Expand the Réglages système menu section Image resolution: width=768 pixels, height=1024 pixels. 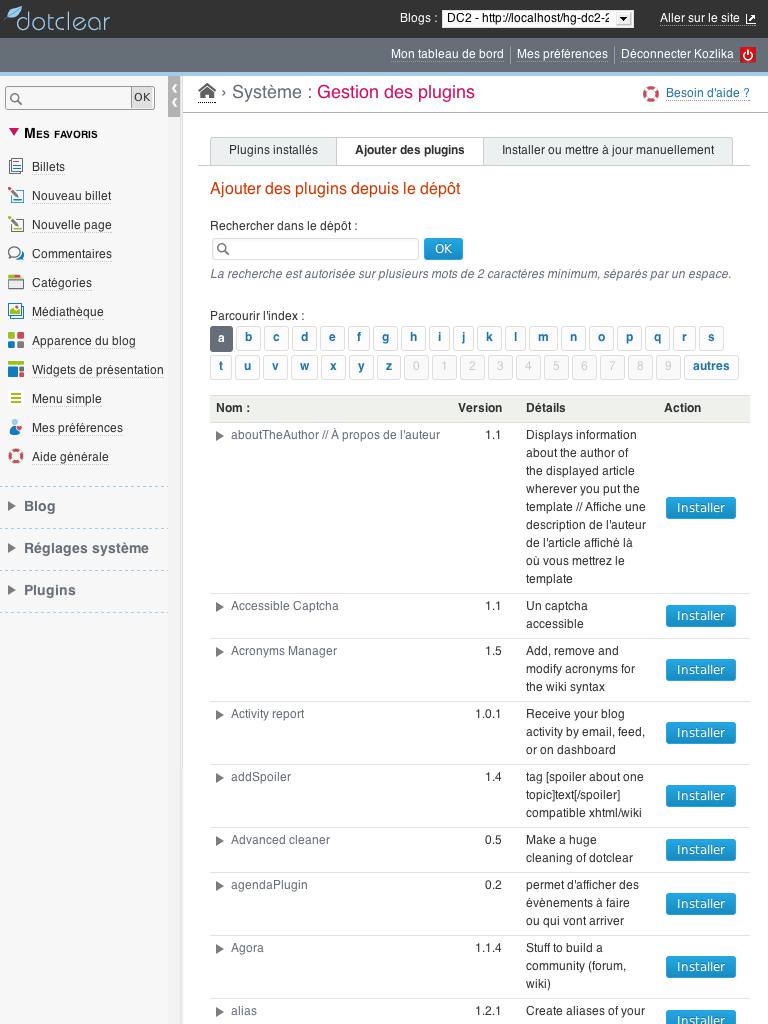86,548
